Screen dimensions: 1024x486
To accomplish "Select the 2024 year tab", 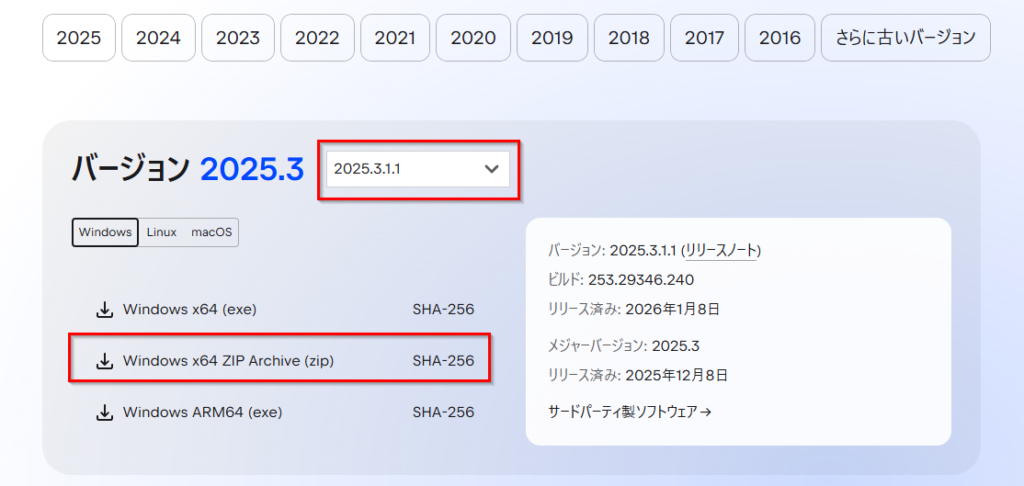I will coord(158,38).
